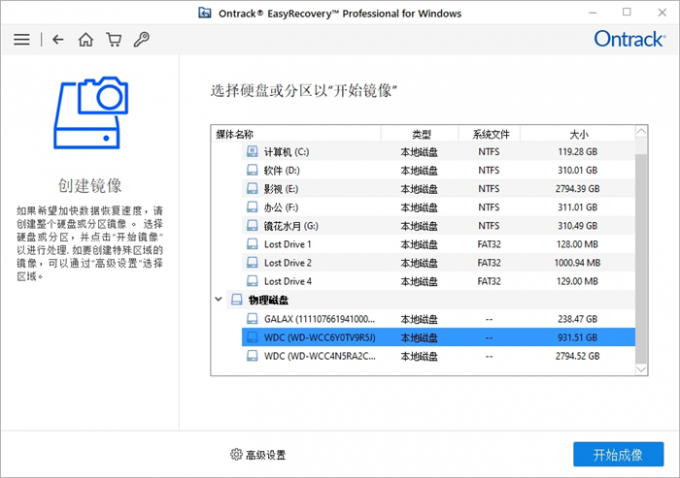Select the 镜花水月 (G:) partition
680x478 pixels.
438,226
